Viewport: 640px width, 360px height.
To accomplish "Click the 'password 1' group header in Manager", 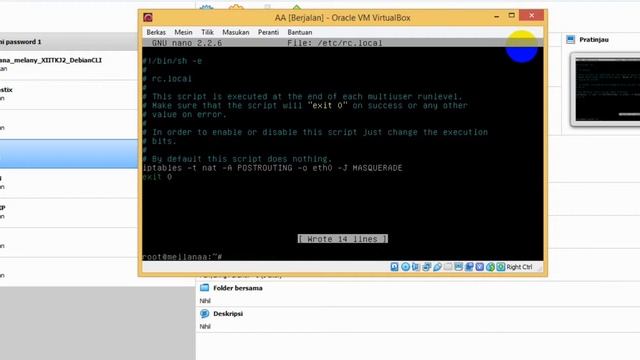I will tap(69, 42).
